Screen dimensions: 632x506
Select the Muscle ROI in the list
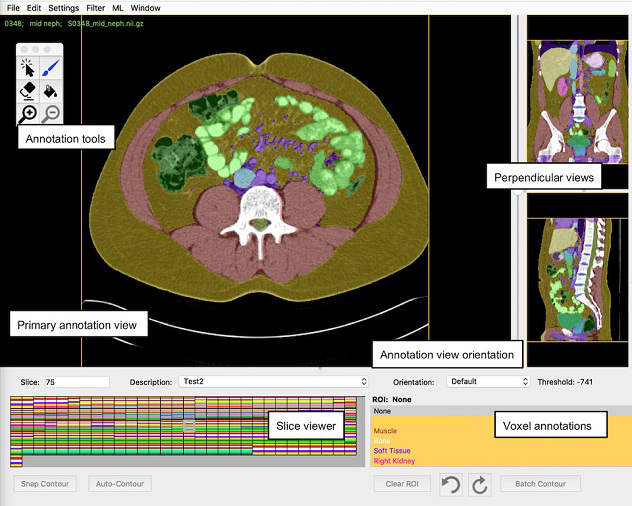tap(385, 431)
